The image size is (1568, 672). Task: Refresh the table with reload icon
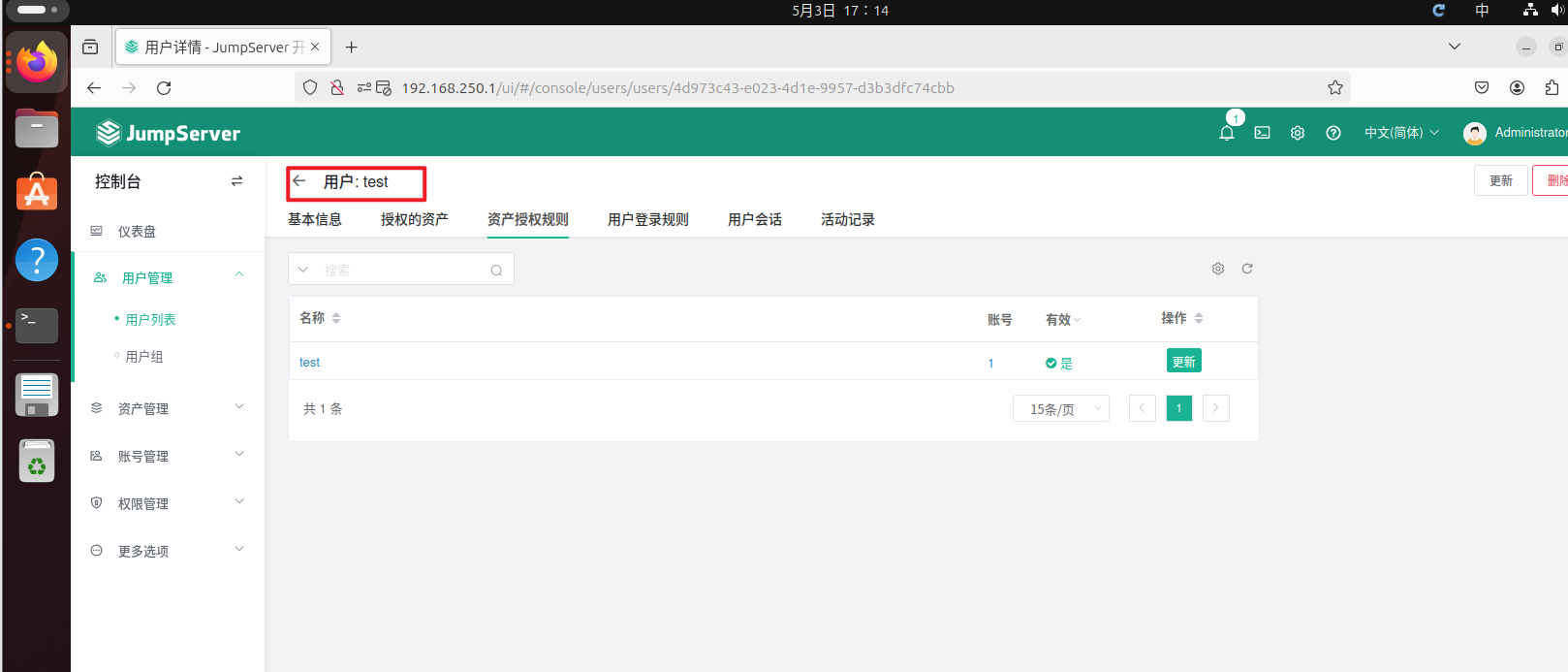click(x=1247, y=269)
